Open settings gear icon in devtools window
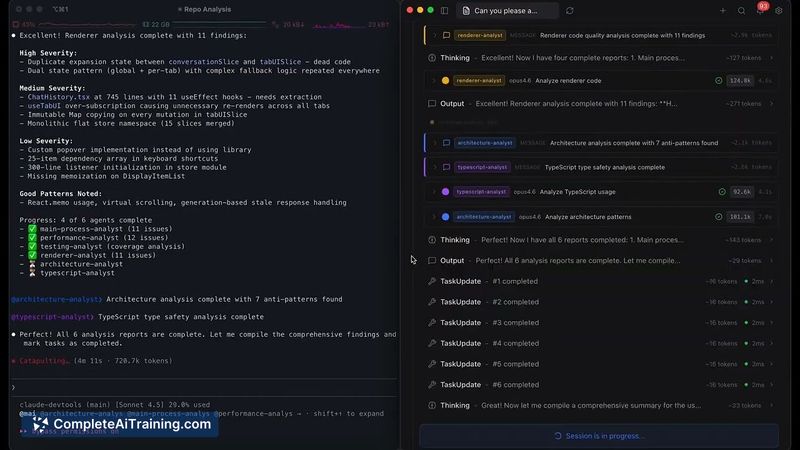Screen dimensions: 800x450 pyautogui.click(x=779, y=10)
